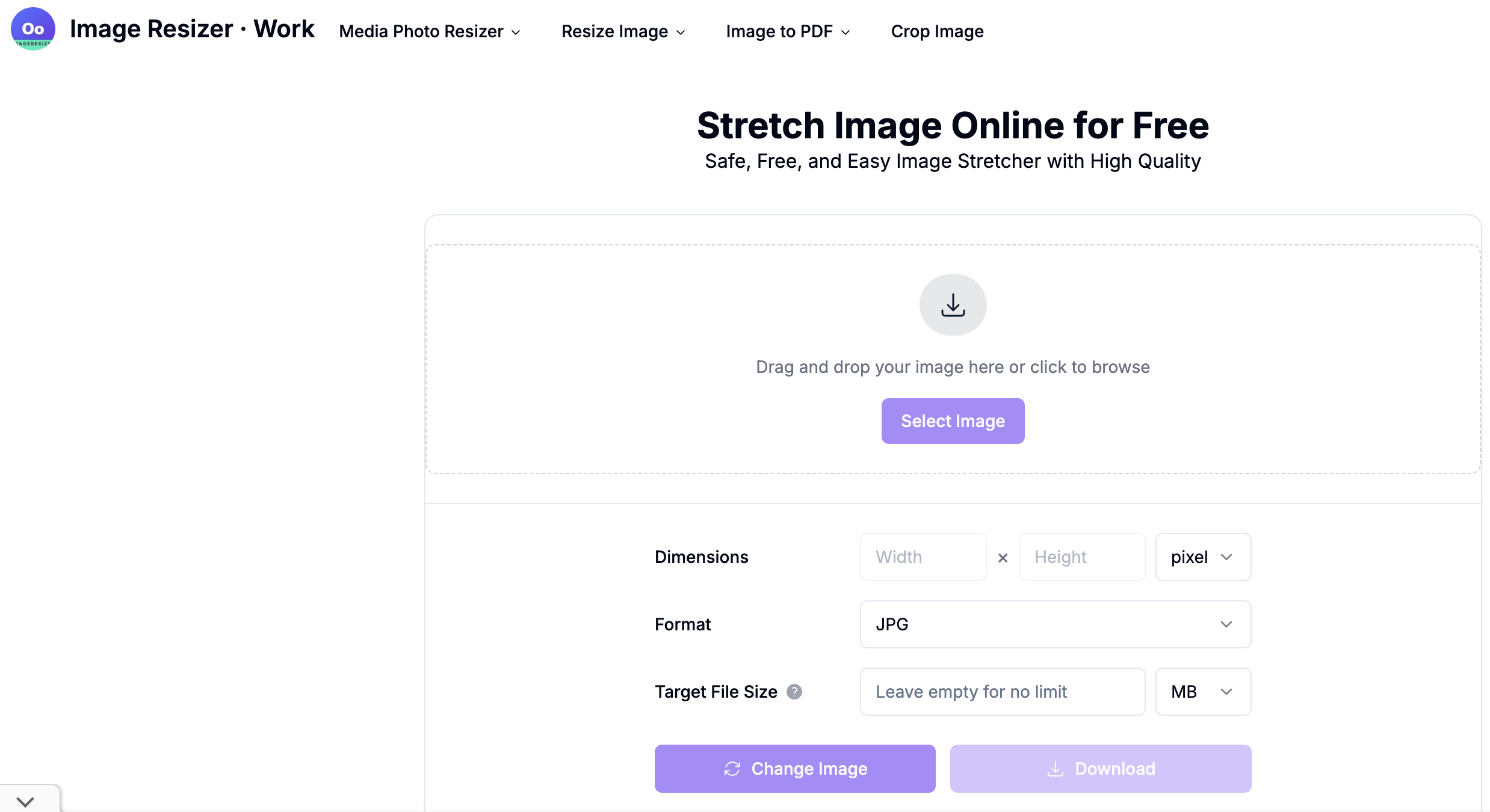The image size is (1490, 812).
Task: Open the Resize Image menu
Action: [x=623, y=31]
